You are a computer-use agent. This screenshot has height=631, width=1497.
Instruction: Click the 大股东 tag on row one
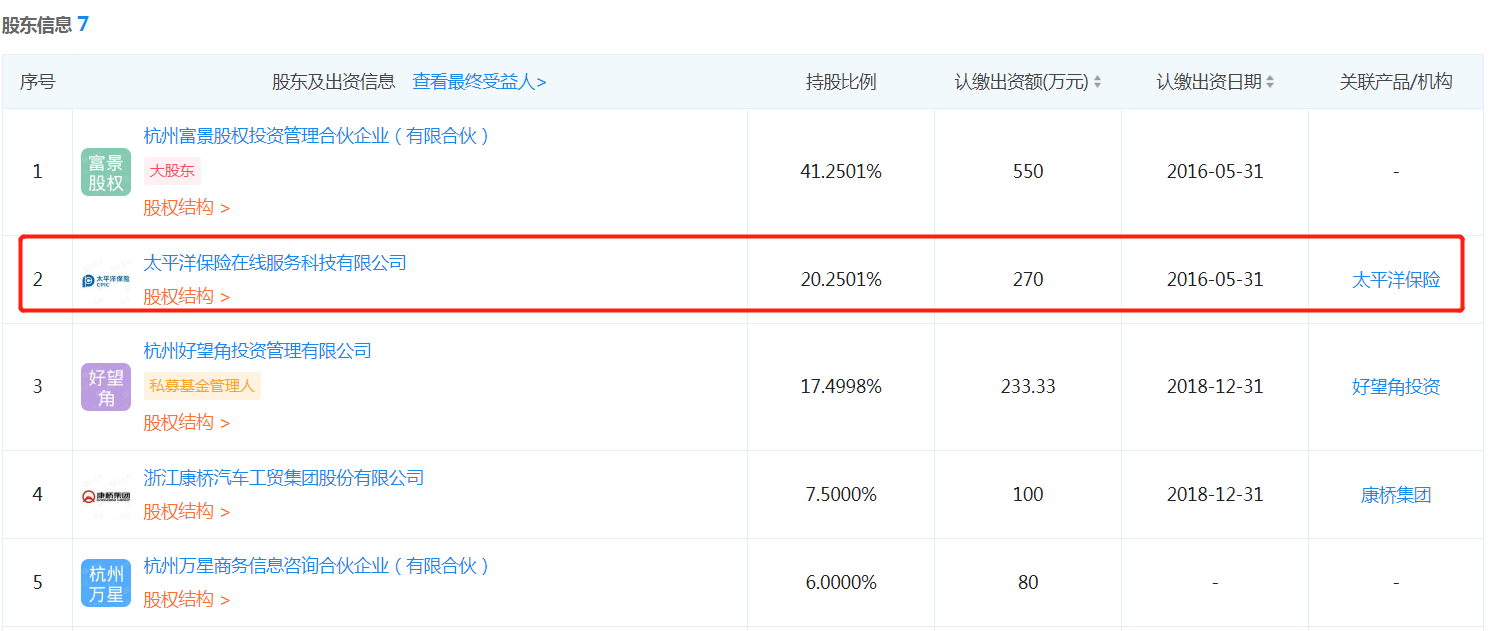pyautogui.click(x=171, y=171)
